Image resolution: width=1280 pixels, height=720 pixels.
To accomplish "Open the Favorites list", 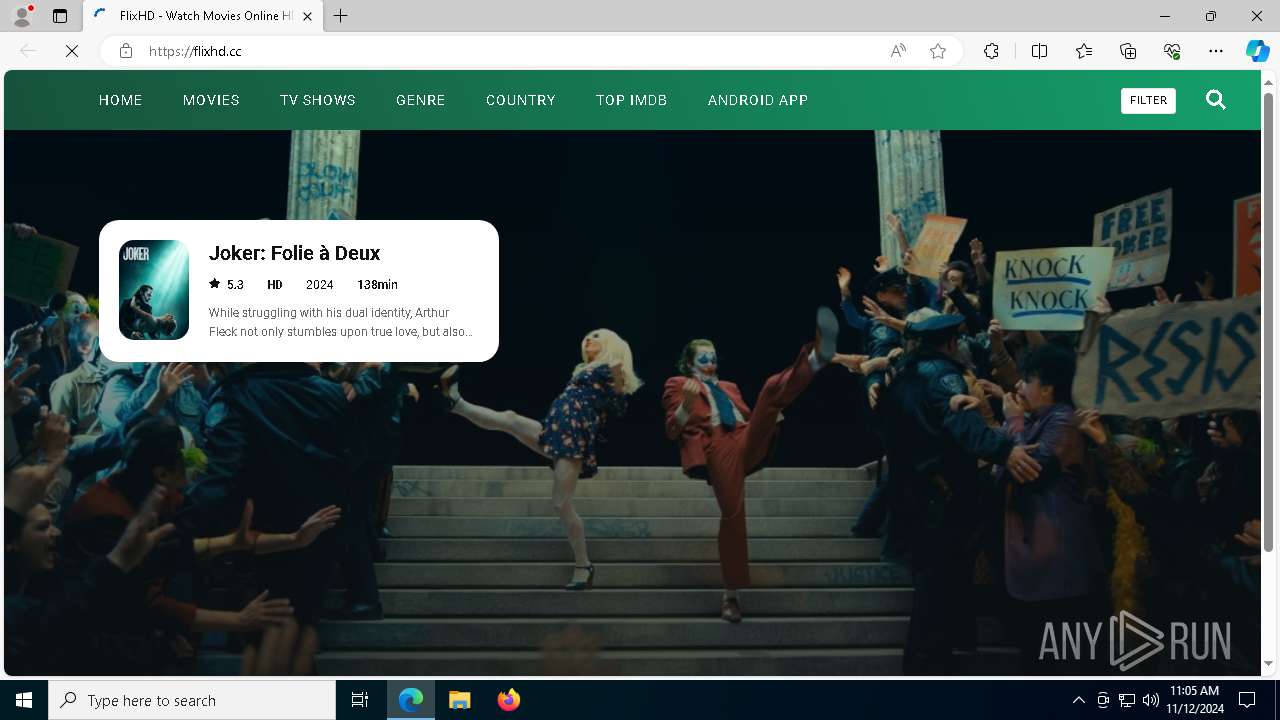I will pyautogui.click(x=1084, y=51).
